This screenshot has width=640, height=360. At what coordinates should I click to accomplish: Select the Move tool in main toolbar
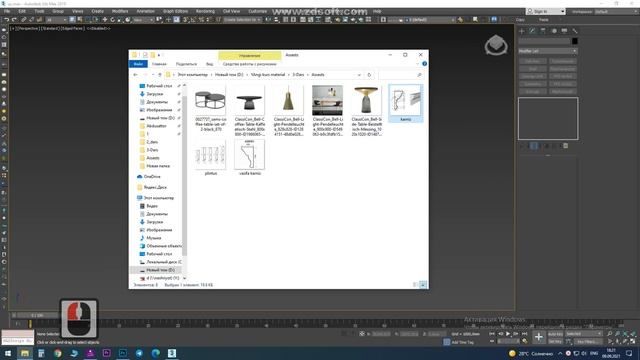104,20
